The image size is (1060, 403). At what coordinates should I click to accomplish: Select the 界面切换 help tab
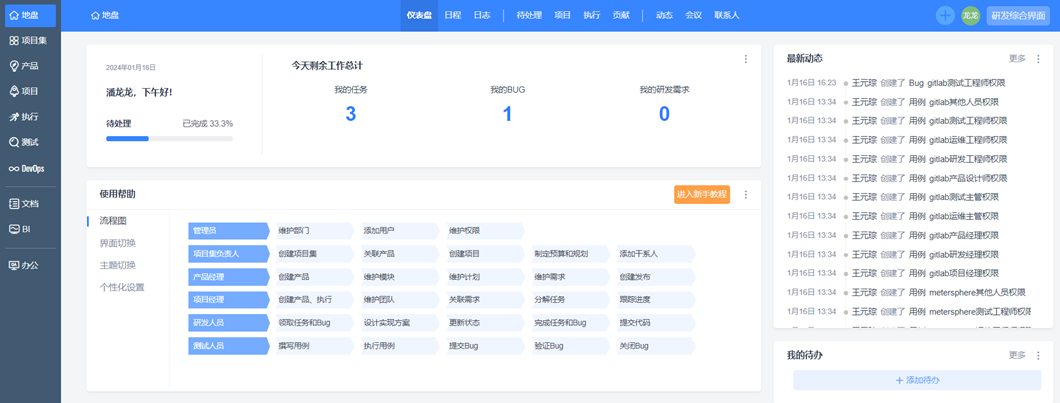click(x=118, y=243)
